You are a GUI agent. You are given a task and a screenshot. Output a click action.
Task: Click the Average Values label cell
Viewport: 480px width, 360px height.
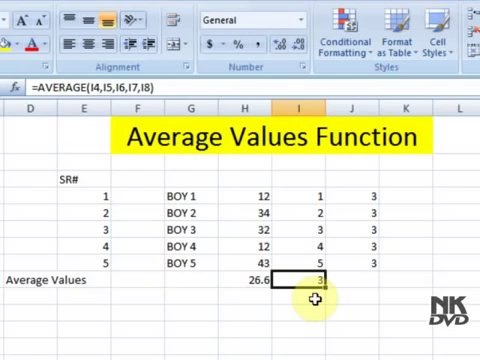(46, 280)
